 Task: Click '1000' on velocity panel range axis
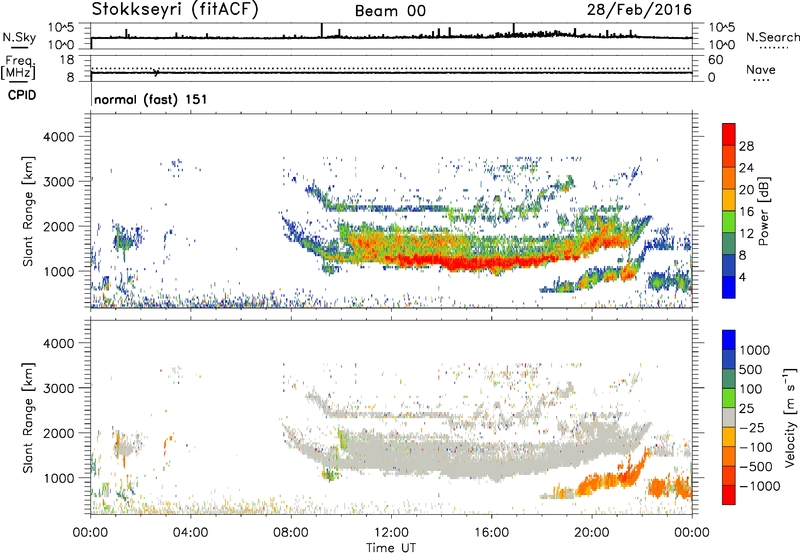tap(59, 478)
